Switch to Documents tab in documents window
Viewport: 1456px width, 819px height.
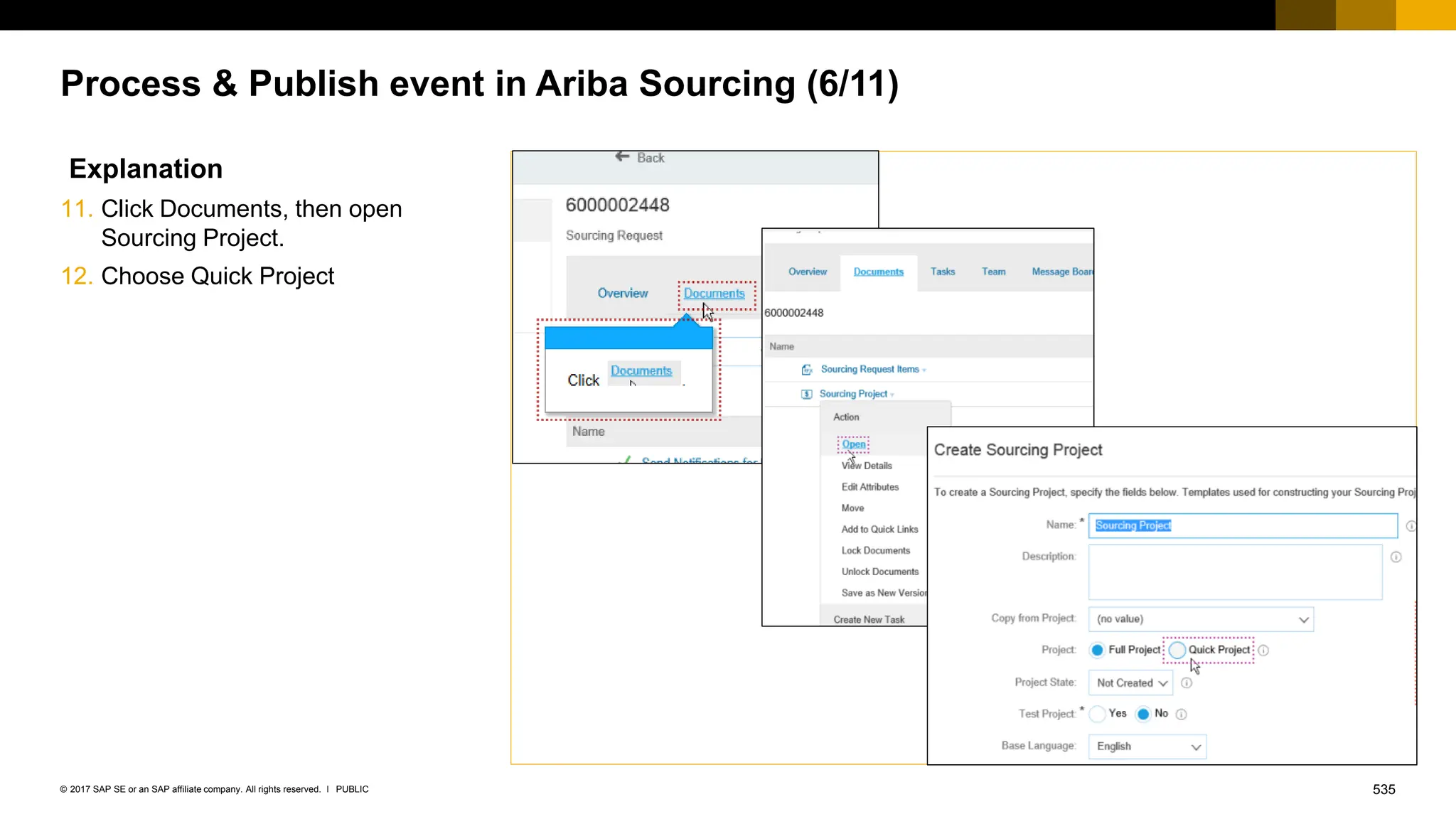[879, 272]
